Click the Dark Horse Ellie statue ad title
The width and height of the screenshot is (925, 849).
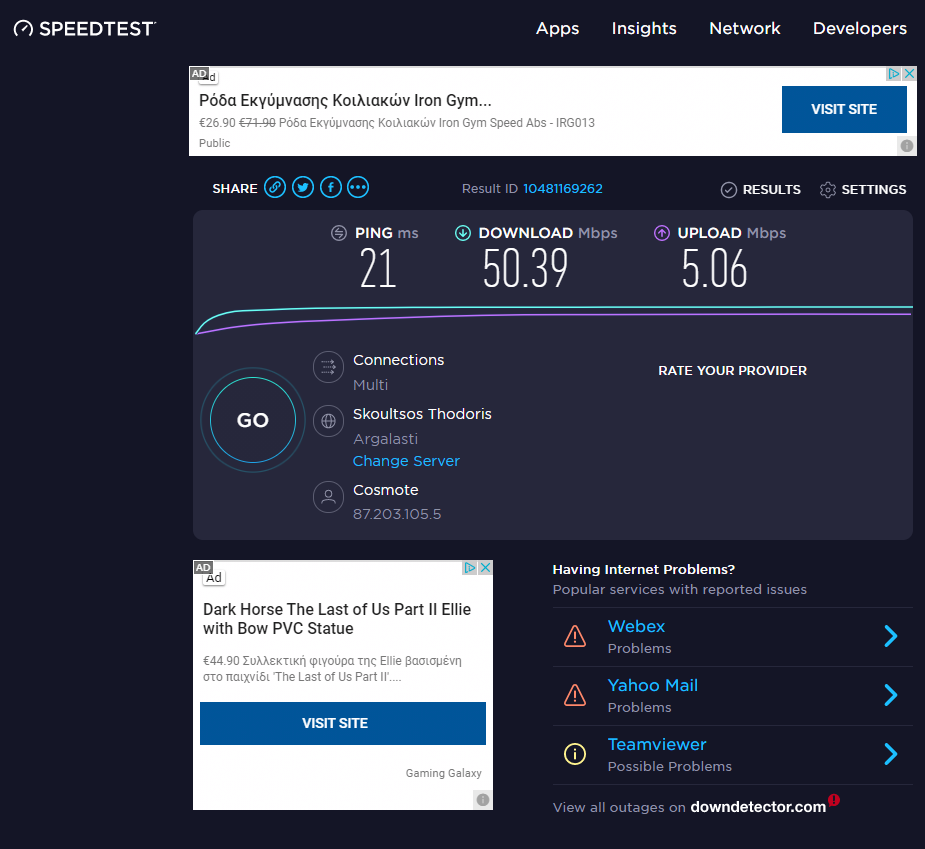337,619
